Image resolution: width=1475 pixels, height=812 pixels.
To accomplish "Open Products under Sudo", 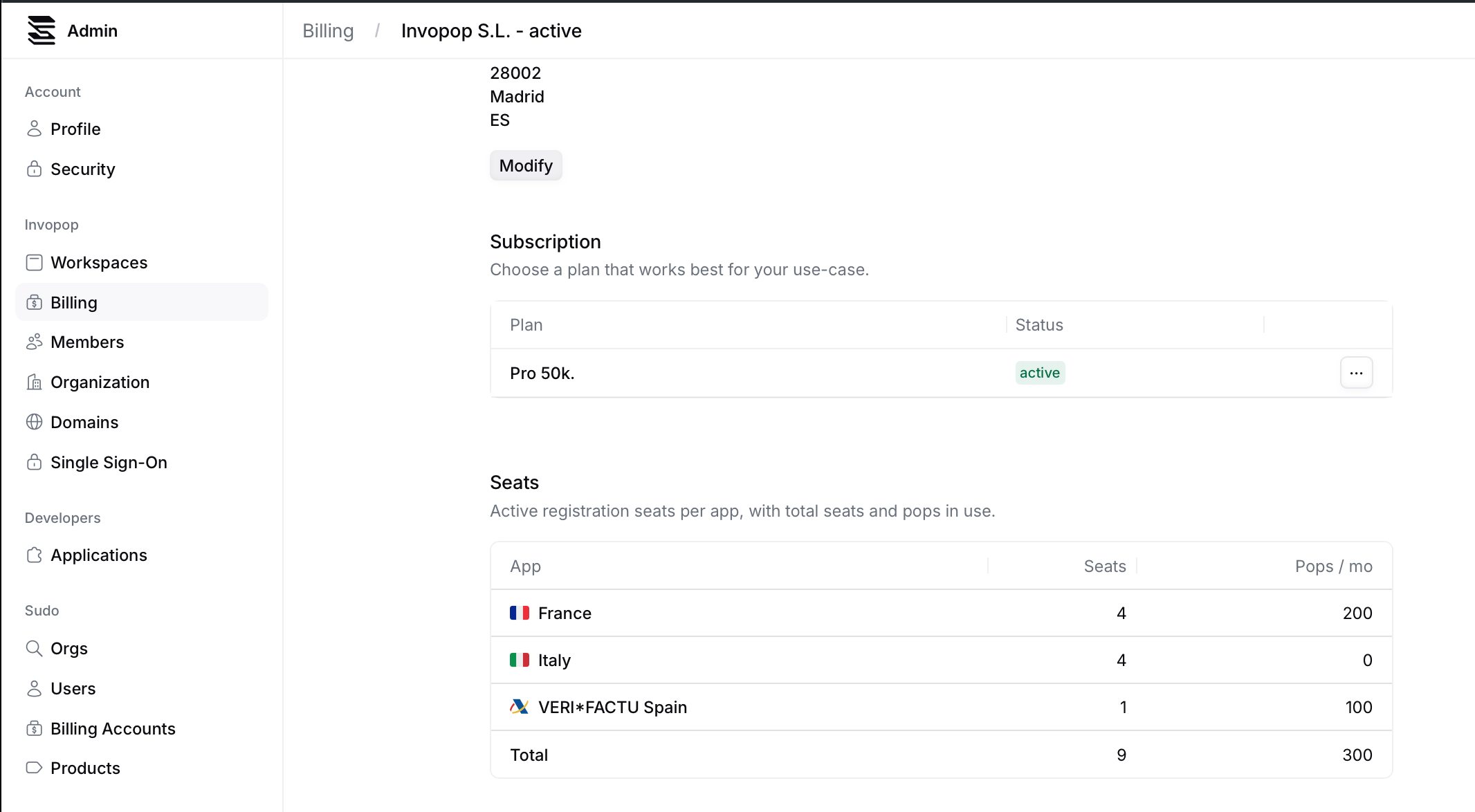I will (141, 768).
